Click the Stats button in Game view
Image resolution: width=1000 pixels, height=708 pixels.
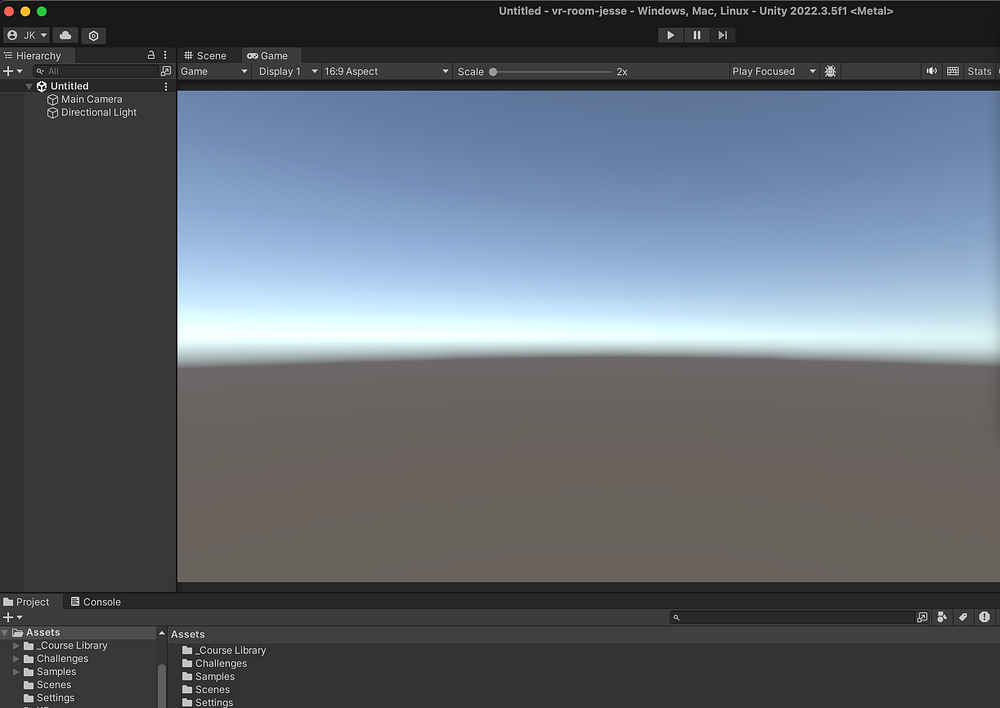click(979, 71)
